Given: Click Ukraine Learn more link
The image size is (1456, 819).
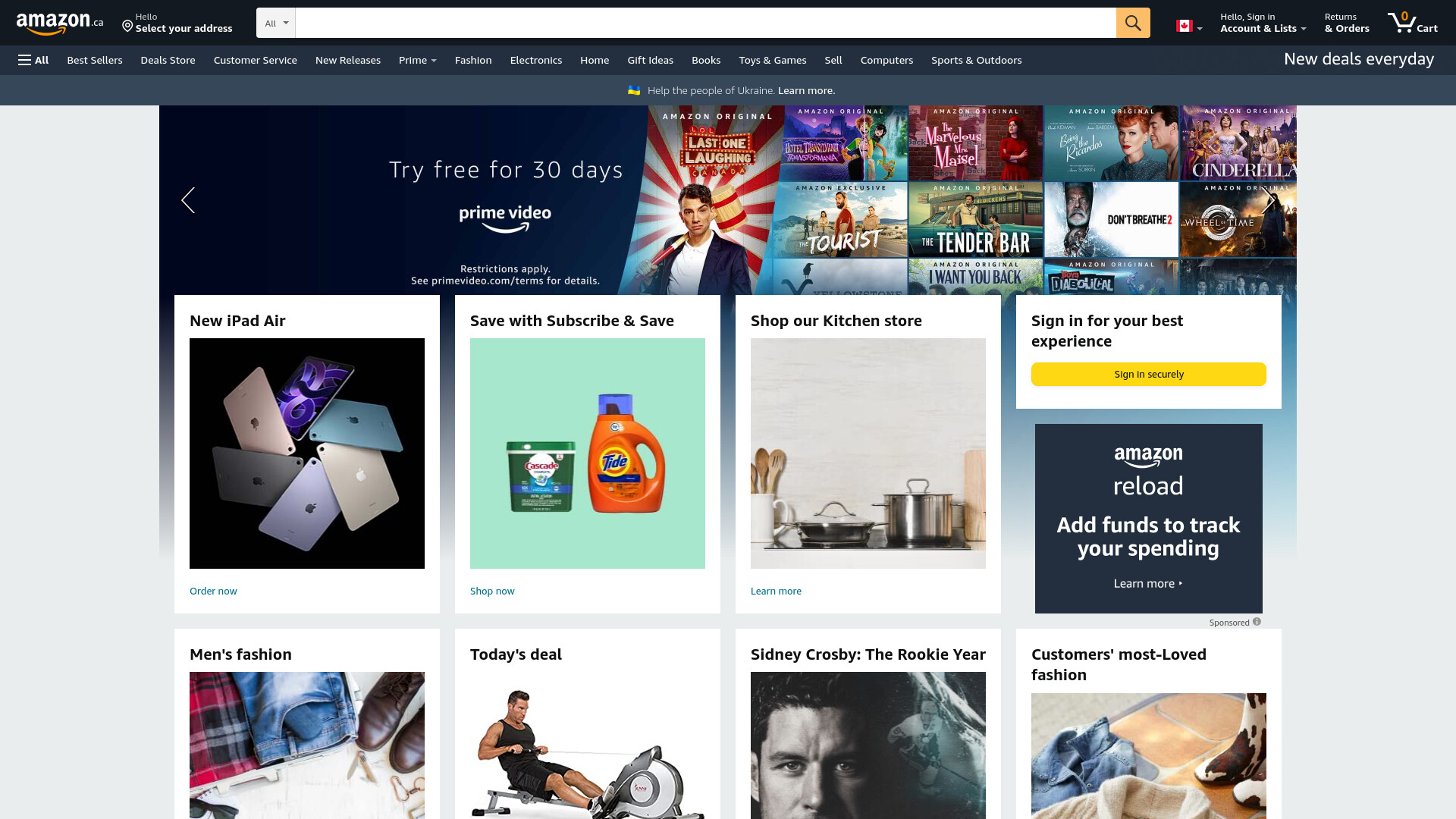Looking at the screenshot, I should [x=806, y=90].
